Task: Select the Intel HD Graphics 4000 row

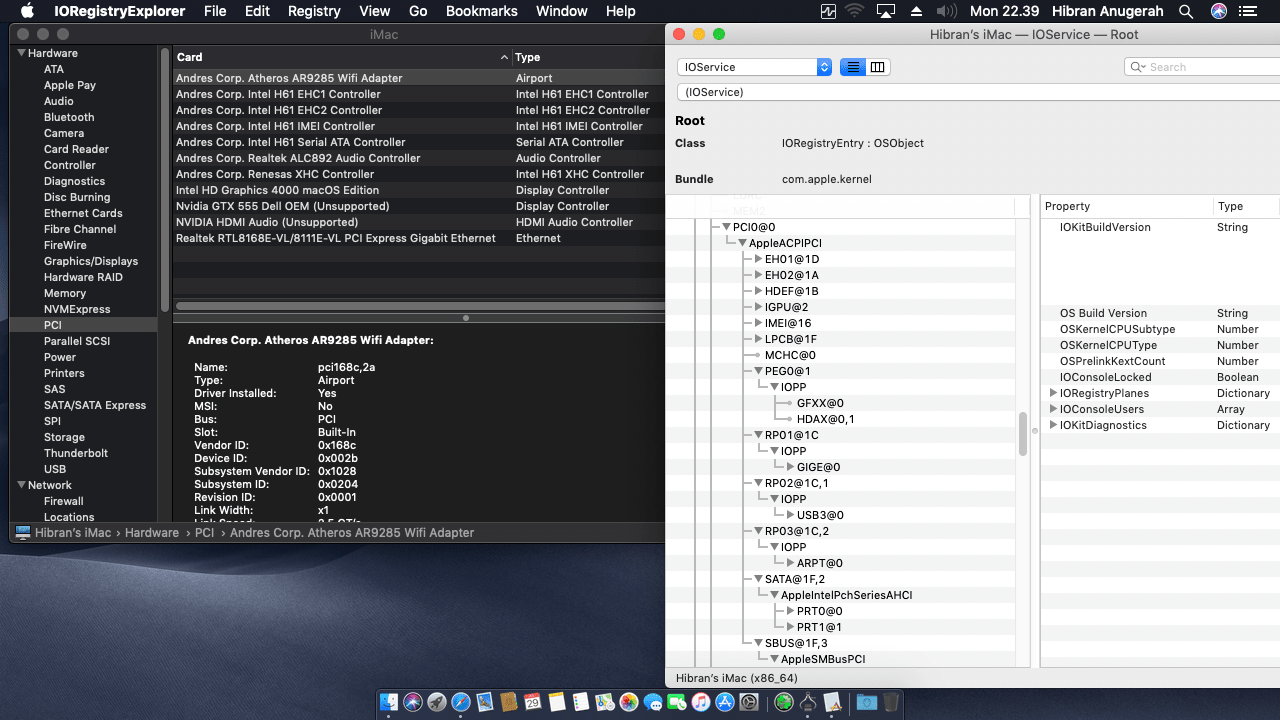Action: pos(419,190)
